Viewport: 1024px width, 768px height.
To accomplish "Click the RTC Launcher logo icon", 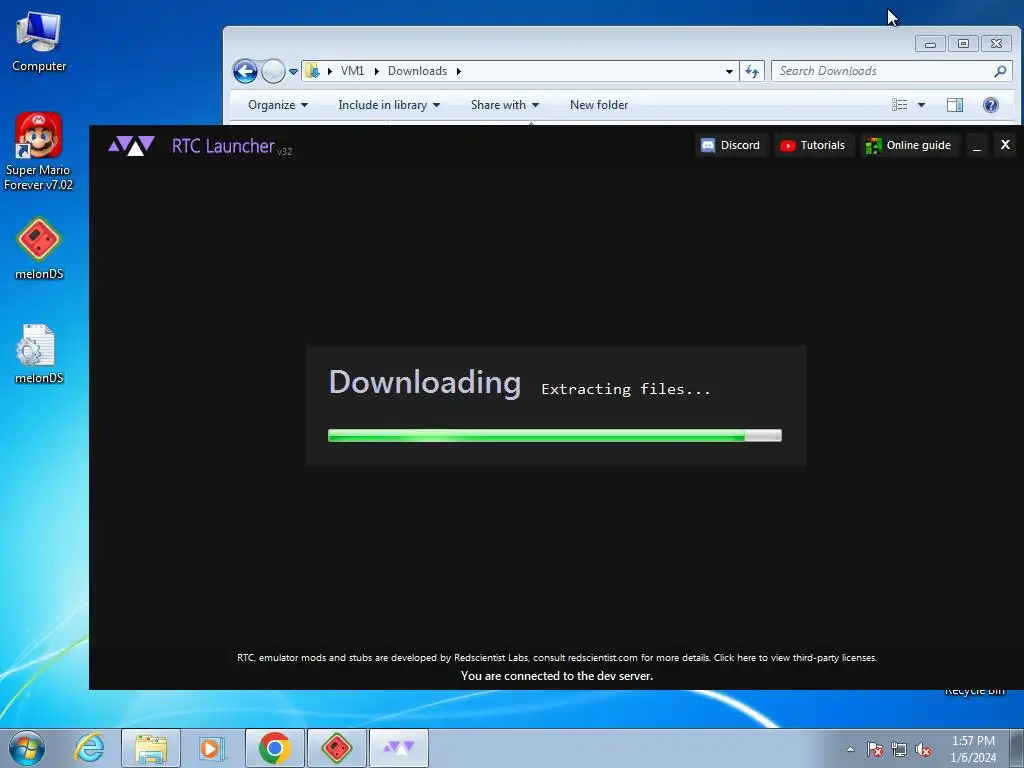I will [131, 145].
